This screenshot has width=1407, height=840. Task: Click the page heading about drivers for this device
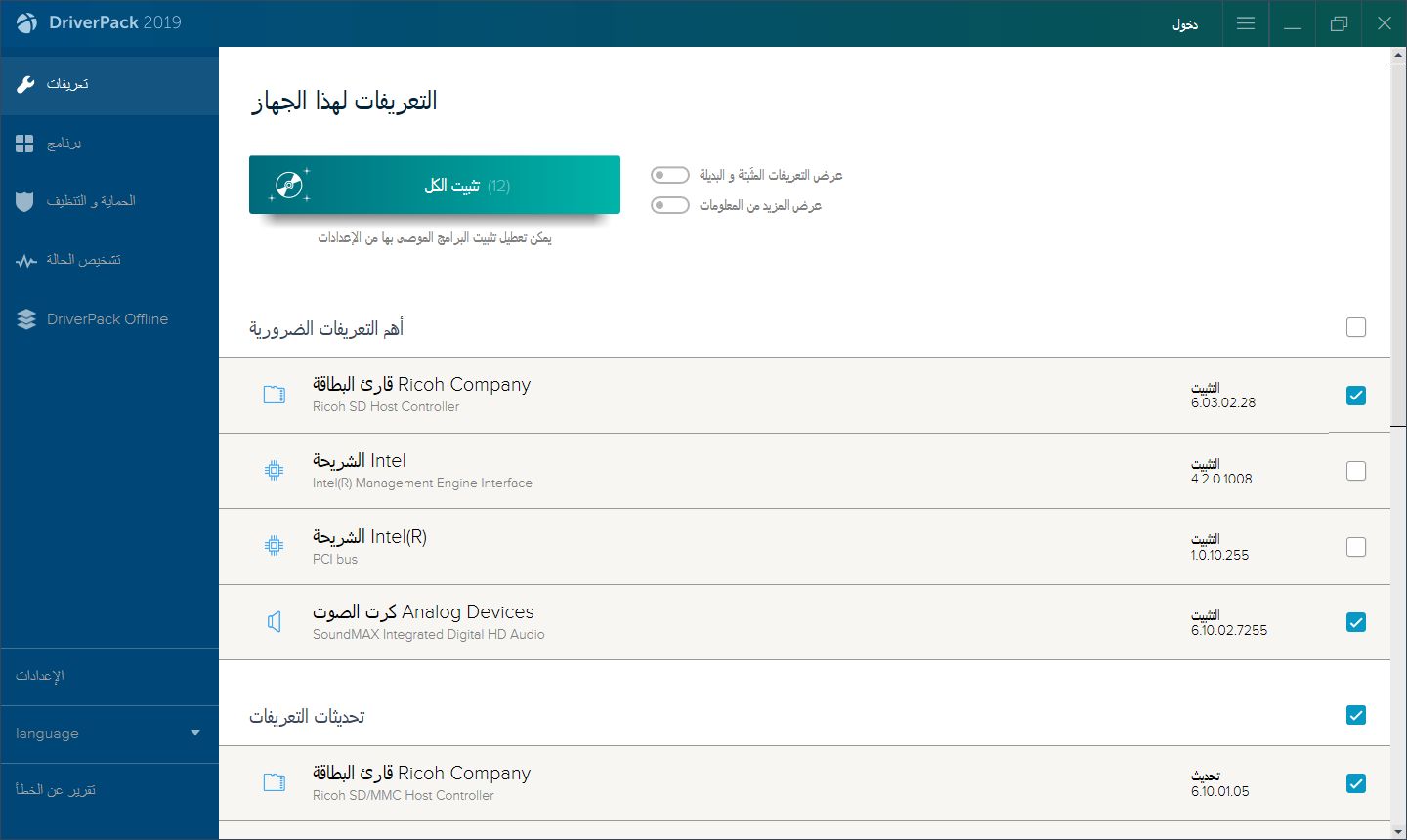pyautogui.click(x=344, y=102)
